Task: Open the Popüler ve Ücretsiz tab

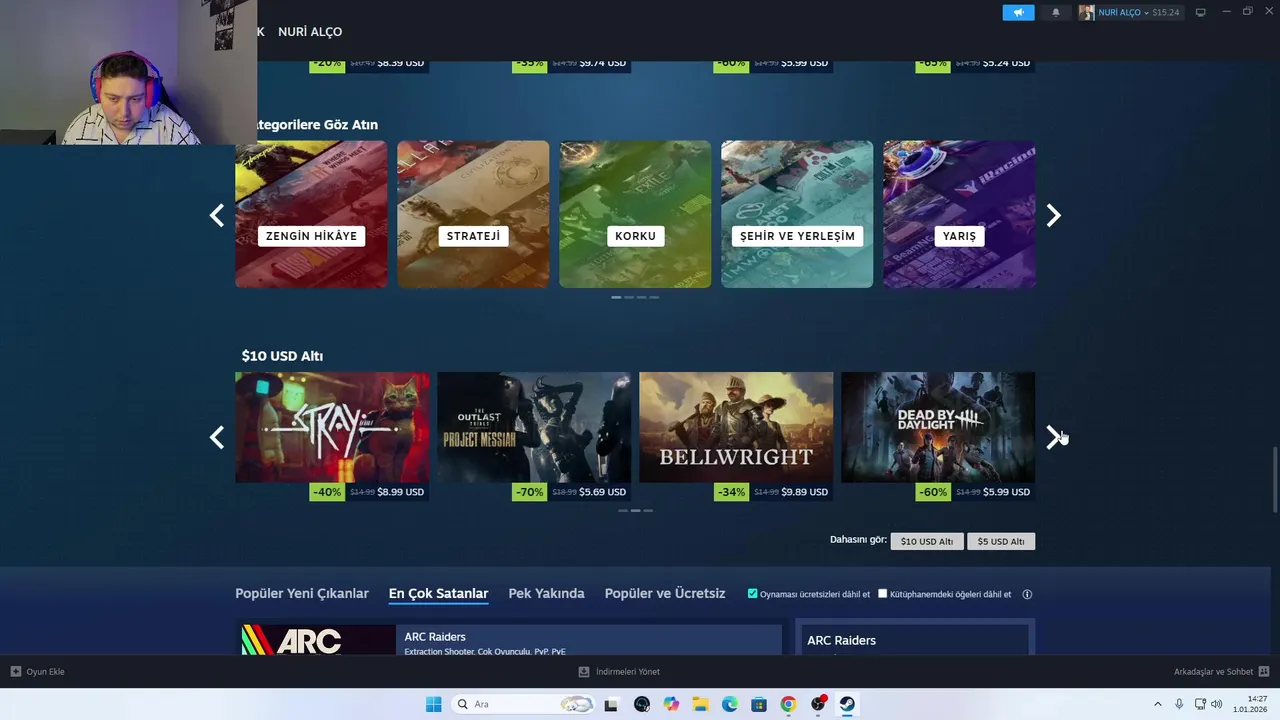Action: point(665,593)
